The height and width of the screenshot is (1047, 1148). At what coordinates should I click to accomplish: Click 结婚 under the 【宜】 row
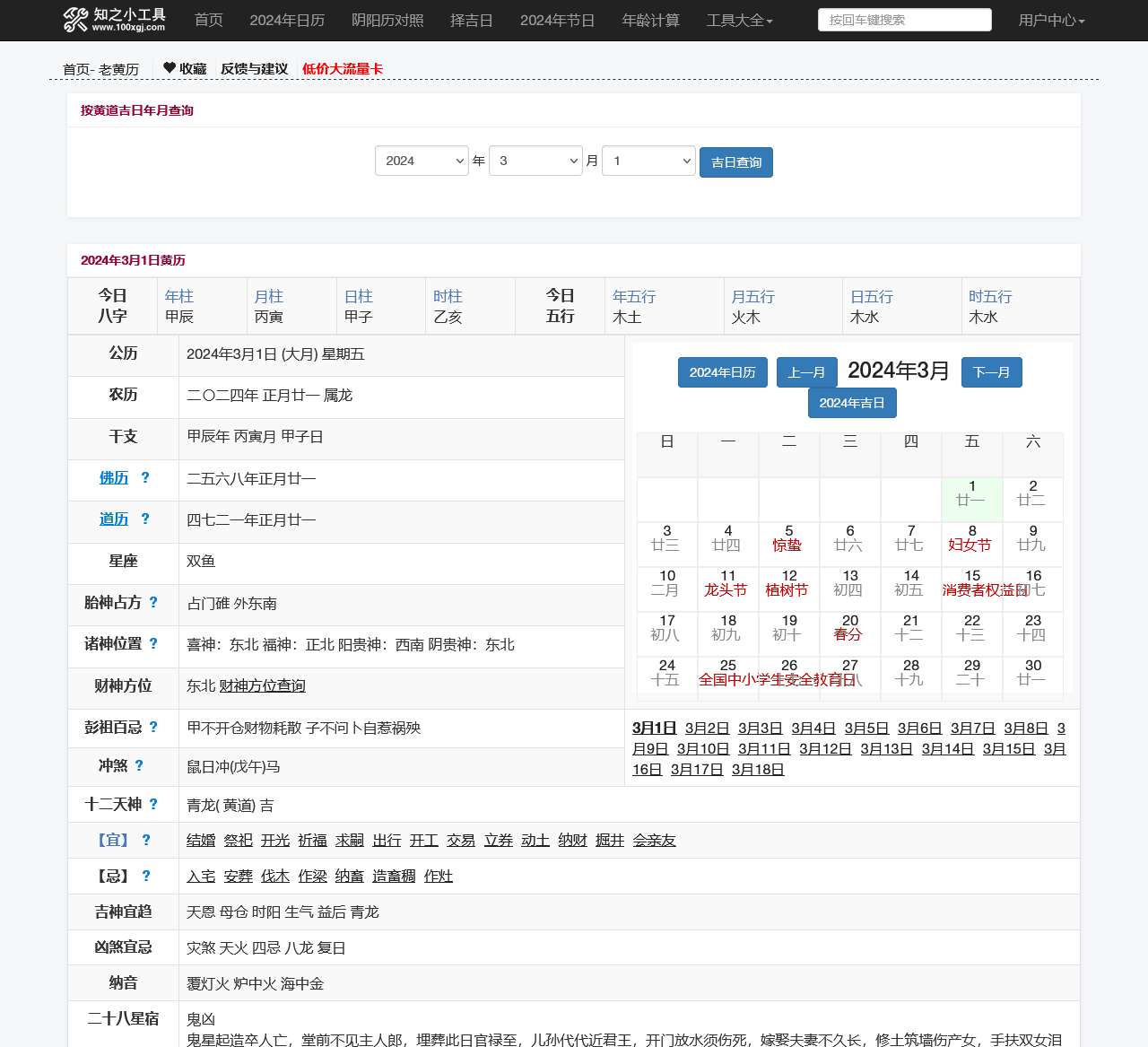pyautogui.click(x=200, y=840)
